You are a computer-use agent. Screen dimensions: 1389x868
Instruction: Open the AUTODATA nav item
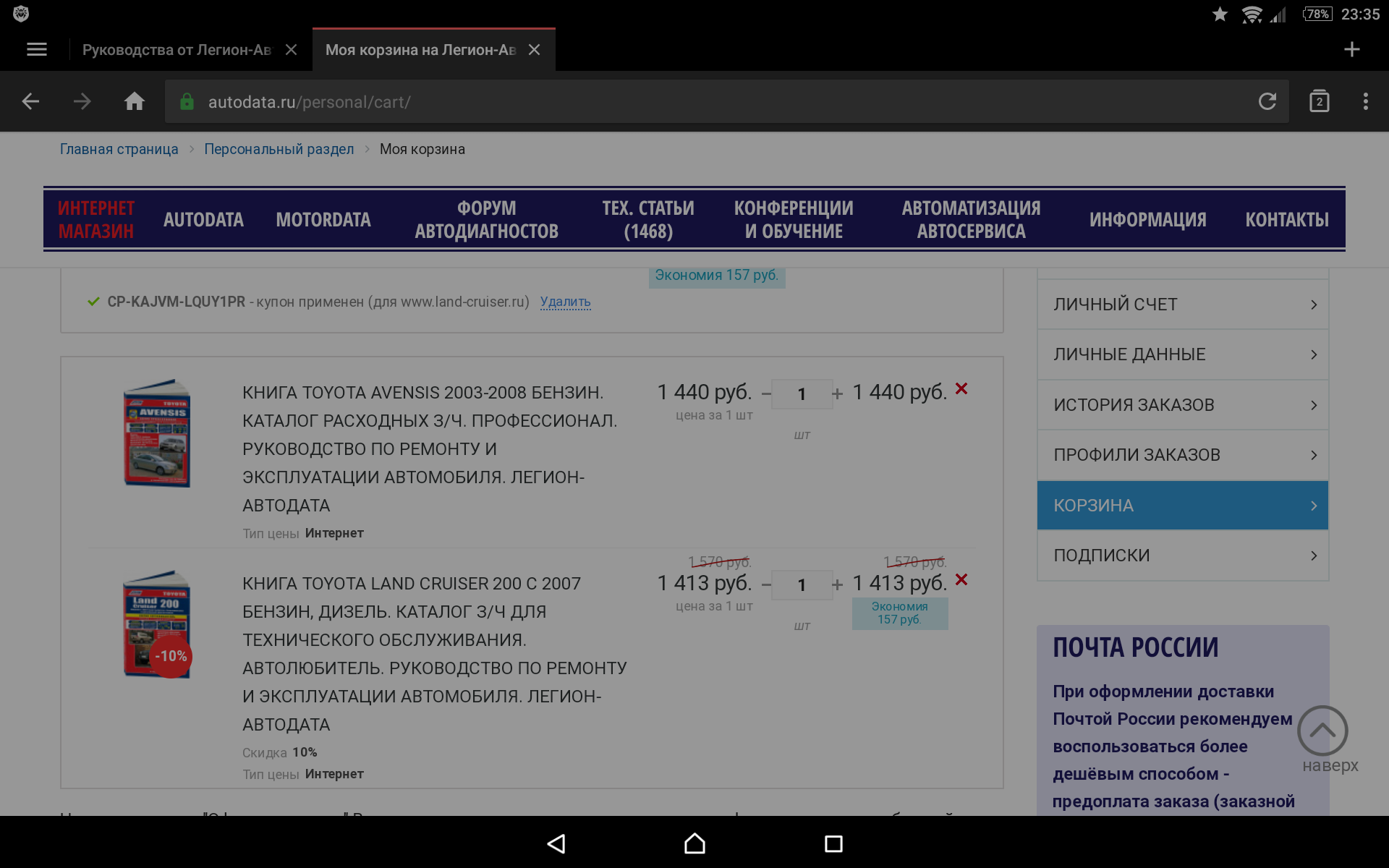click(203, 219)
